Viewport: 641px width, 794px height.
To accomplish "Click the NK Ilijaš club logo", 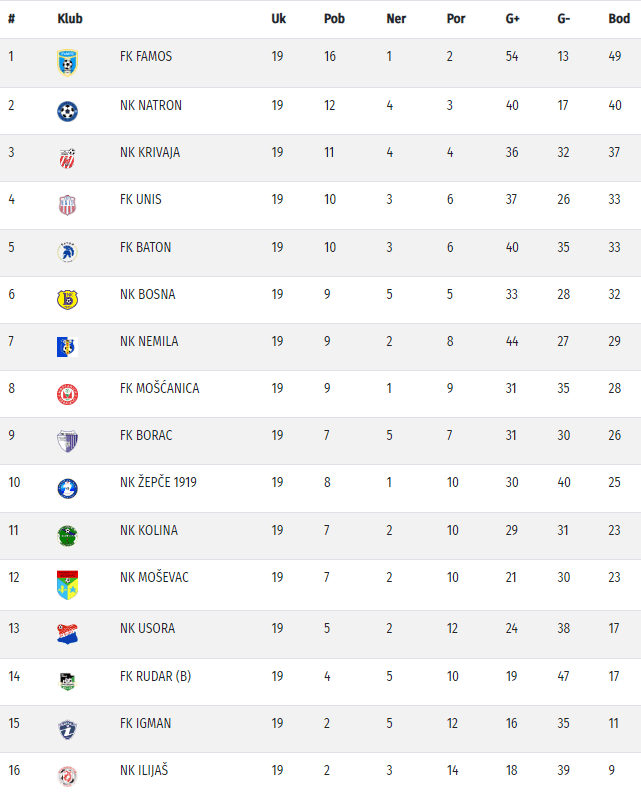I will coord(67,775).
